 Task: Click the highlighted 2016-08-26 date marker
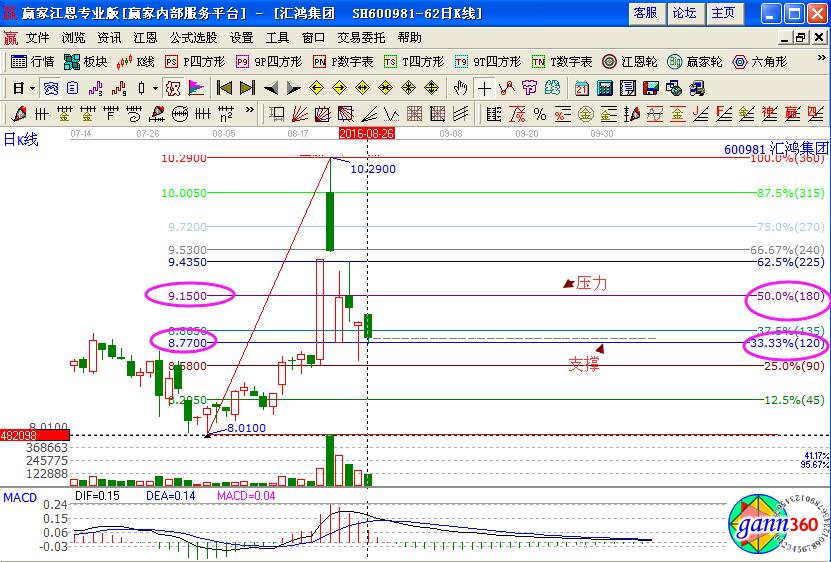pyautogui.click(x=366, y=132)
